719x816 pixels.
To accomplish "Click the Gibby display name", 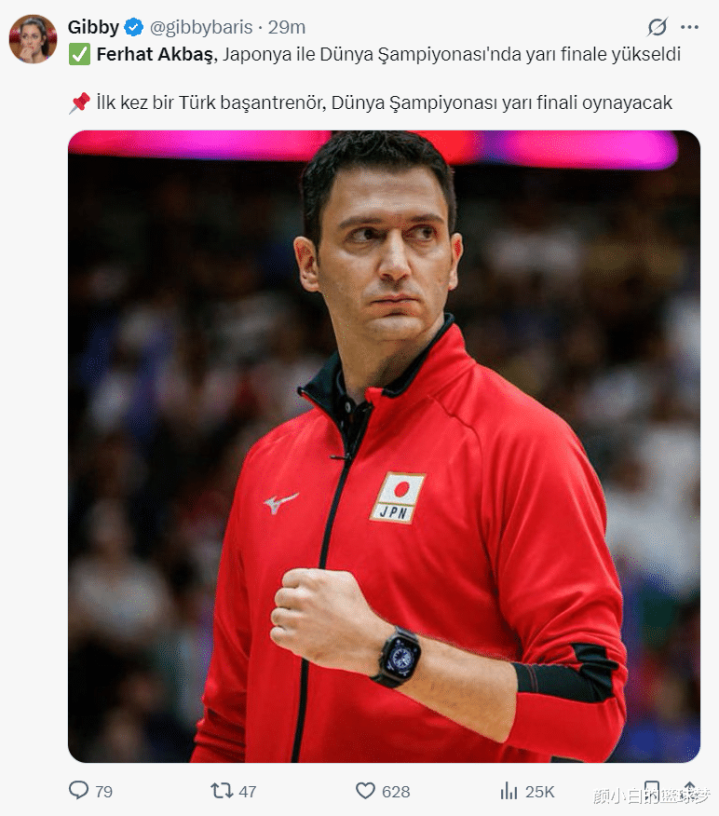I will pyautogui.click(x=93, y=27).
